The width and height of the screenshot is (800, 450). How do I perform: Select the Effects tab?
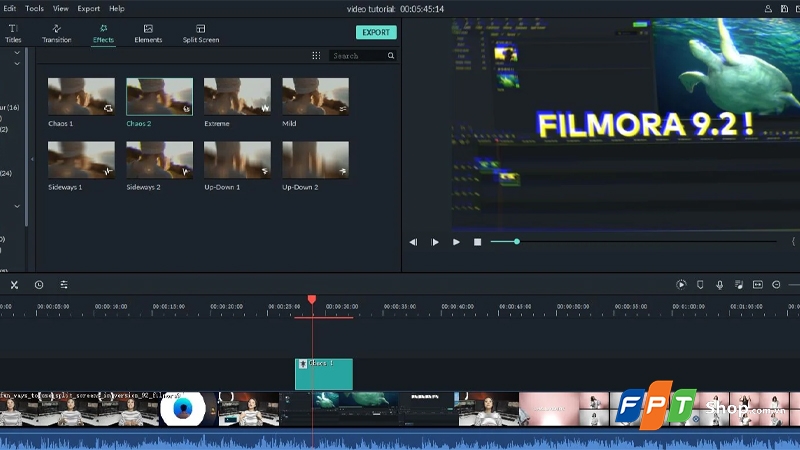(103, 33)
